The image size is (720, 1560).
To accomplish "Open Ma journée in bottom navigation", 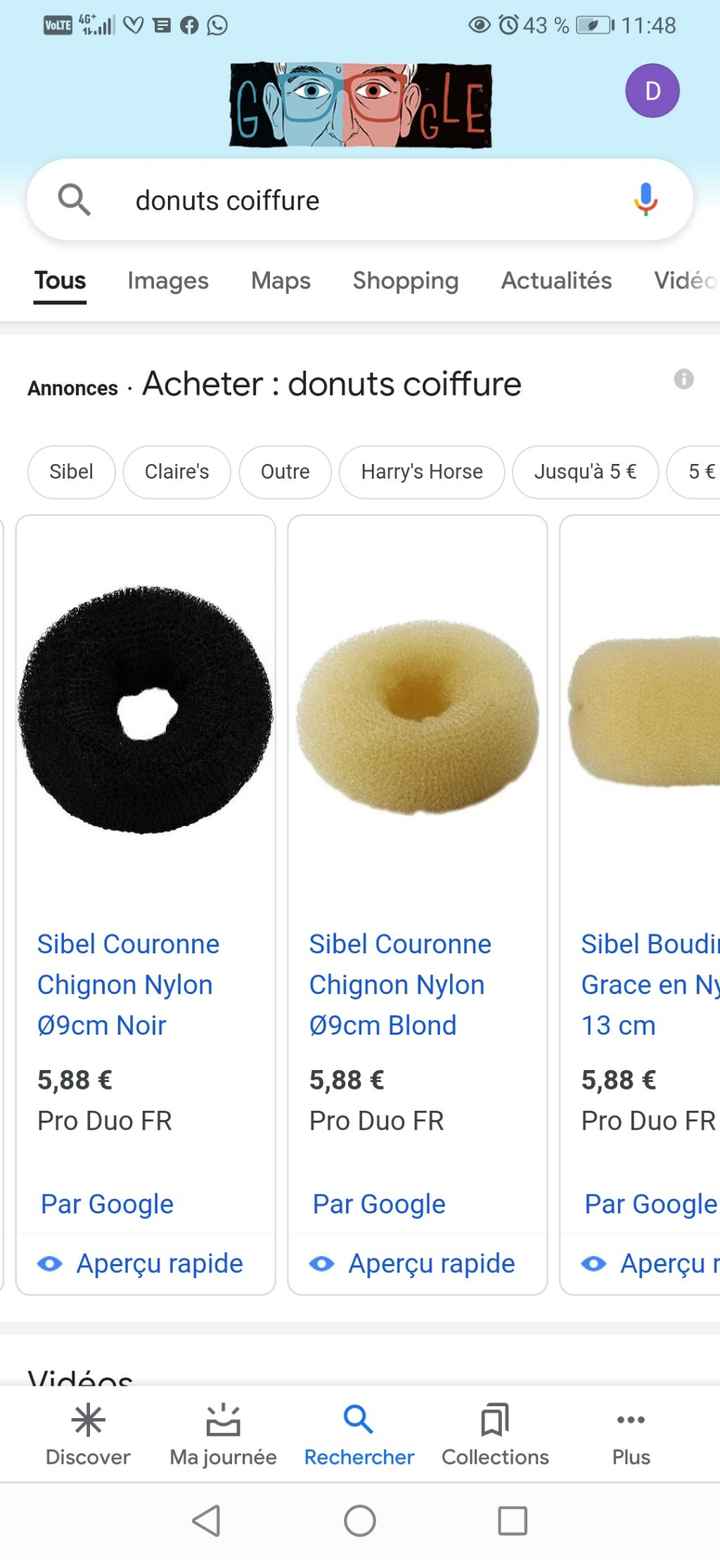I will (223, 1434).
